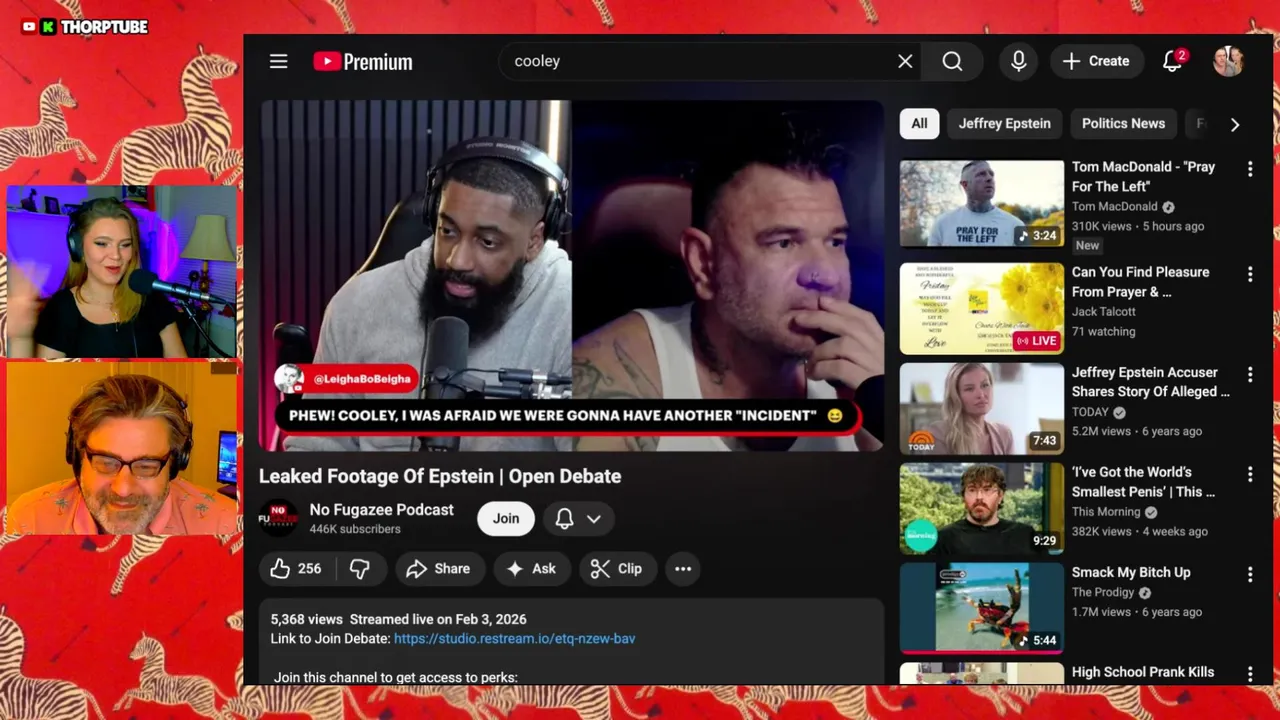Click the ThorpTube Kick logo overlay
Screen dimensions: 1280x720
click(x=84, y=27)
